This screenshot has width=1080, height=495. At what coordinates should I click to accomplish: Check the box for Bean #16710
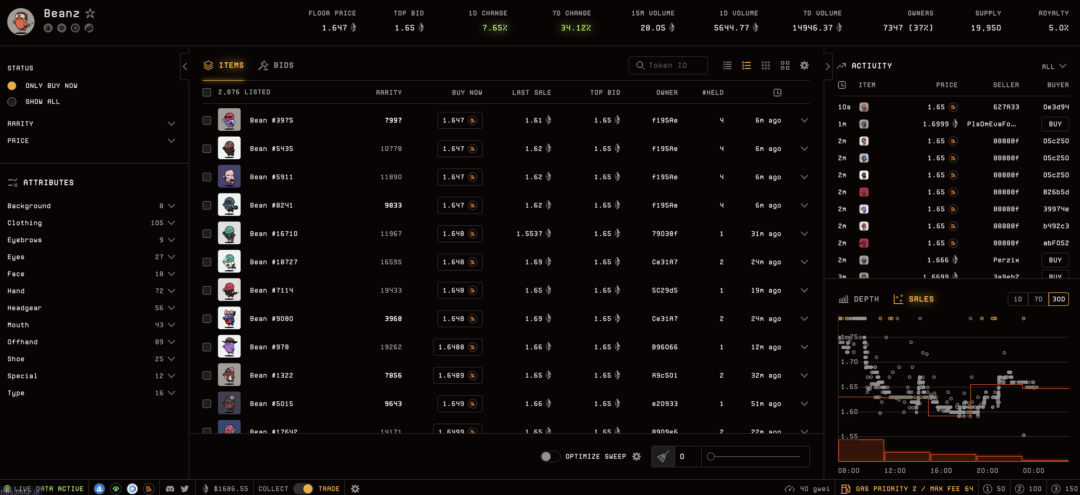(x=207, y=234)
